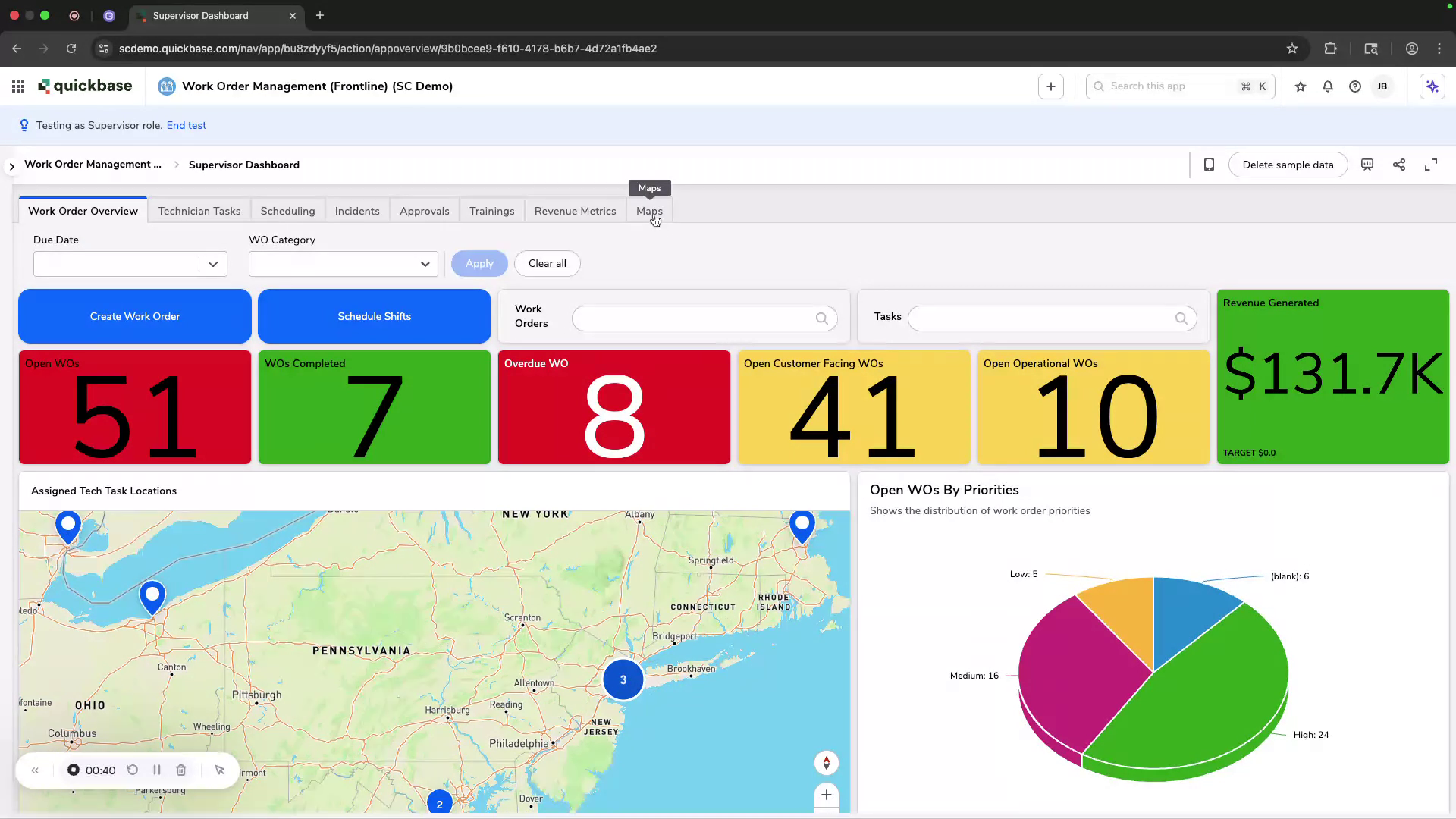This screenshot has width=1456, height=819.
Task: Toggle the mobile preview phone icon
Action: pos(1209,165)
